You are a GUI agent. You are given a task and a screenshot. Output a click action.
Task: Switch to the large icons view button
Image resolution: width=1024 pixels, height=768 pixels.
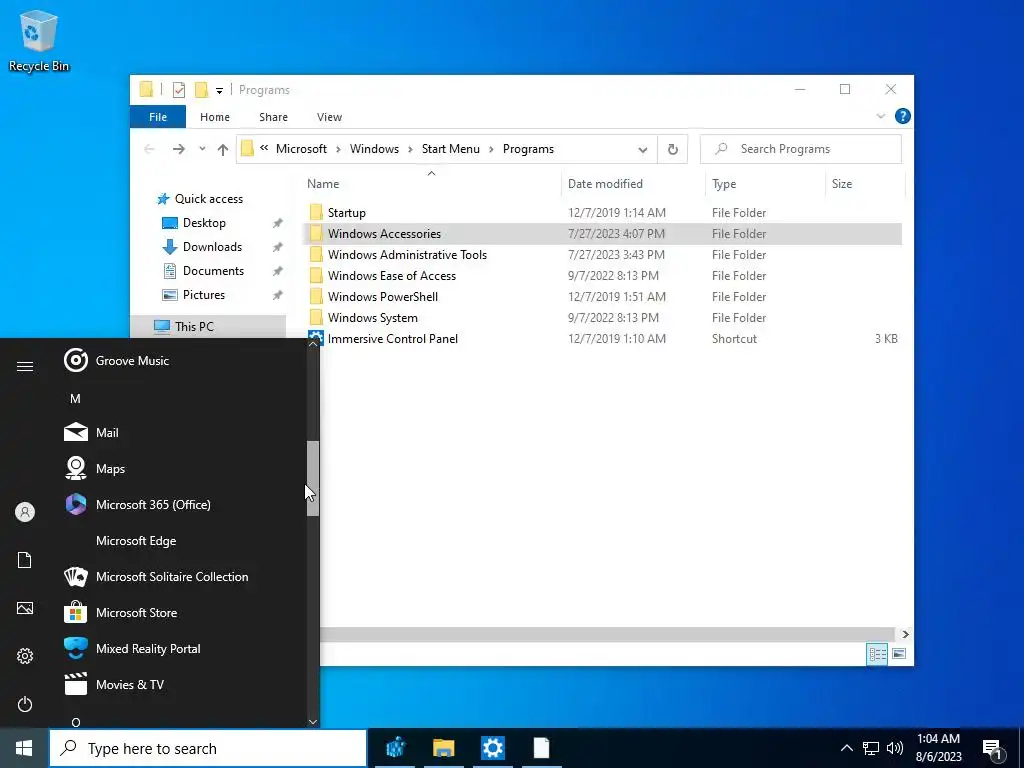[899, 654]
